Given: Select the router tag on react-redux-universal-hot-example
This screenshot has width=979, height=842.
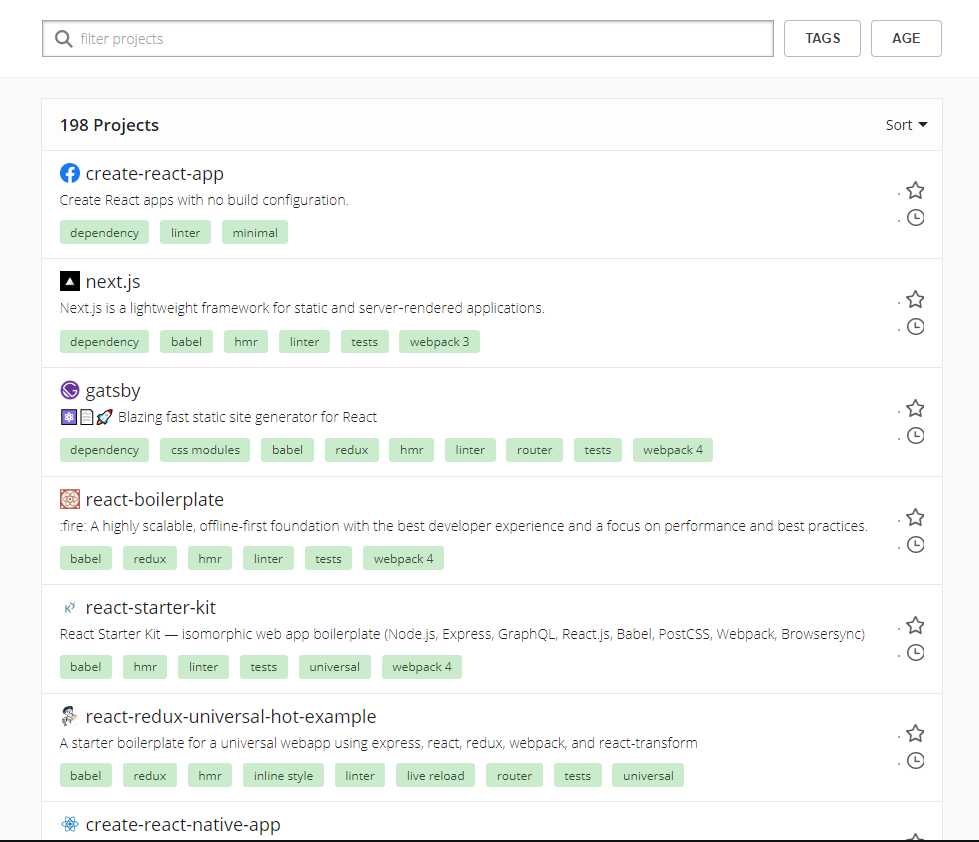Looking at the screenshot, I should pyautogui.click(x=514, y=776).
